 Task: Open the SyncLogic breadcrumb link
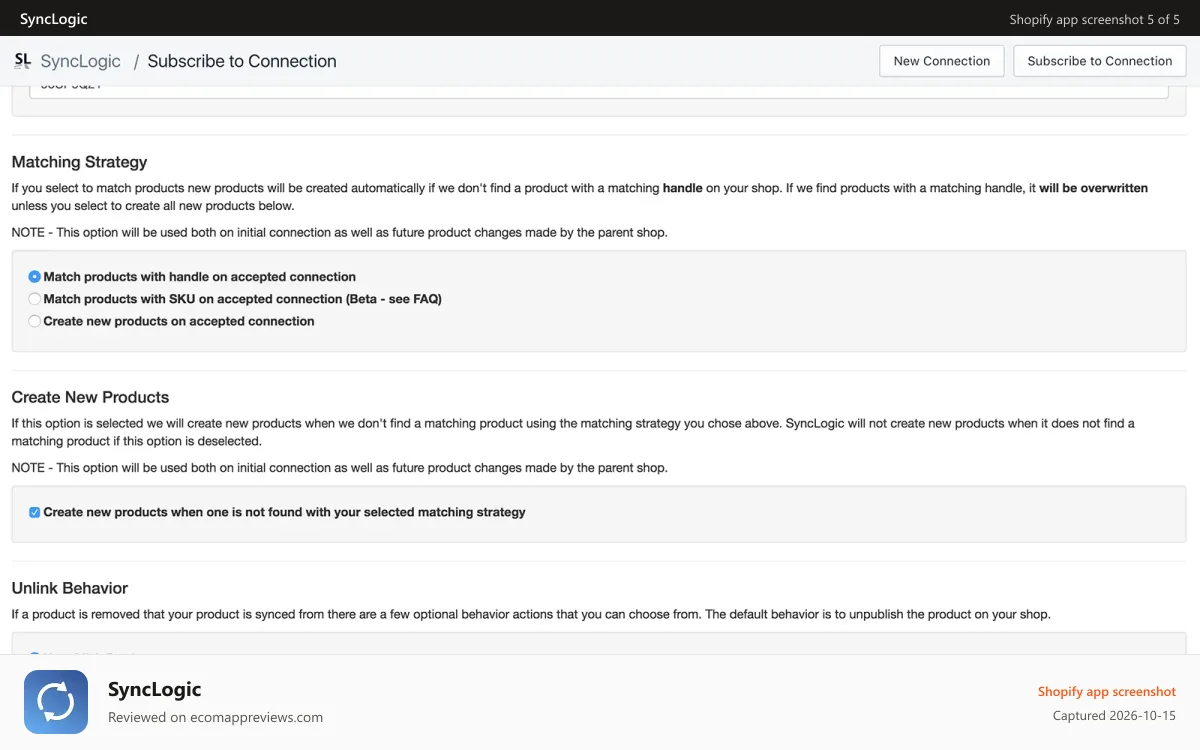click(x=81, y=61)
